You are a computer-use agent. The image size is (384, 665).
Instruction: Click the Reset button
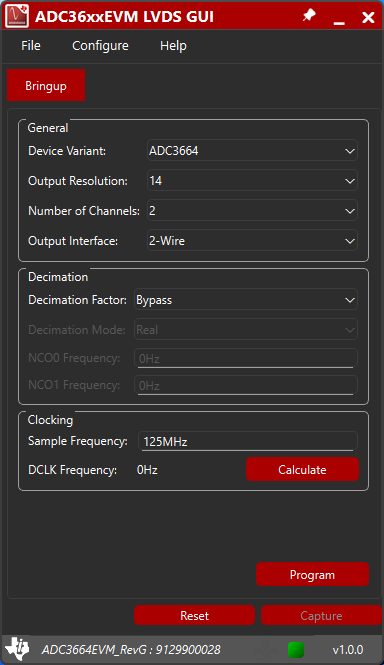pos(194,615)
